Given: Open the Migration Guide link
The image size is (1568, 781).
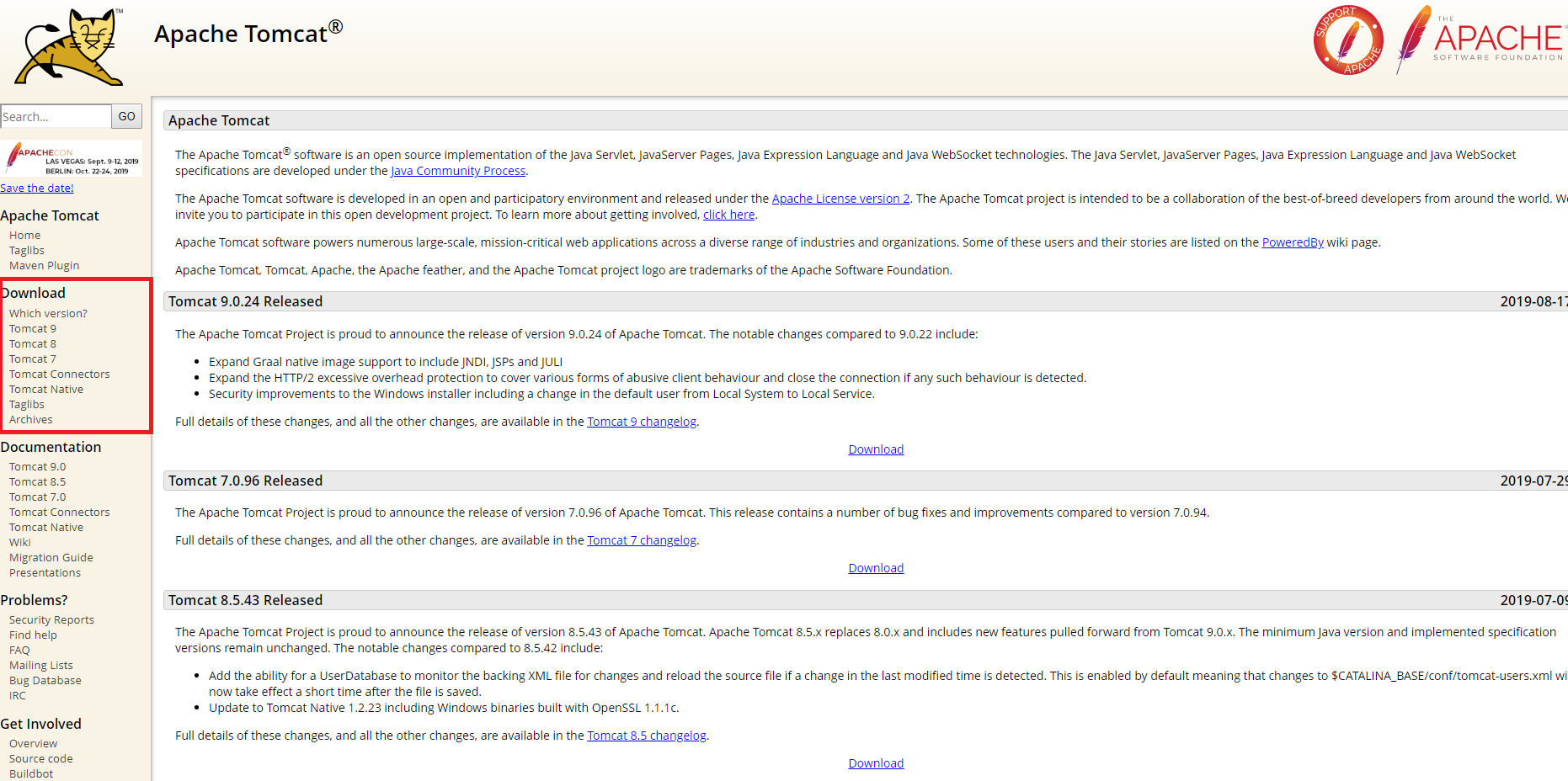Looking at the screenshot, I should 51,557.
